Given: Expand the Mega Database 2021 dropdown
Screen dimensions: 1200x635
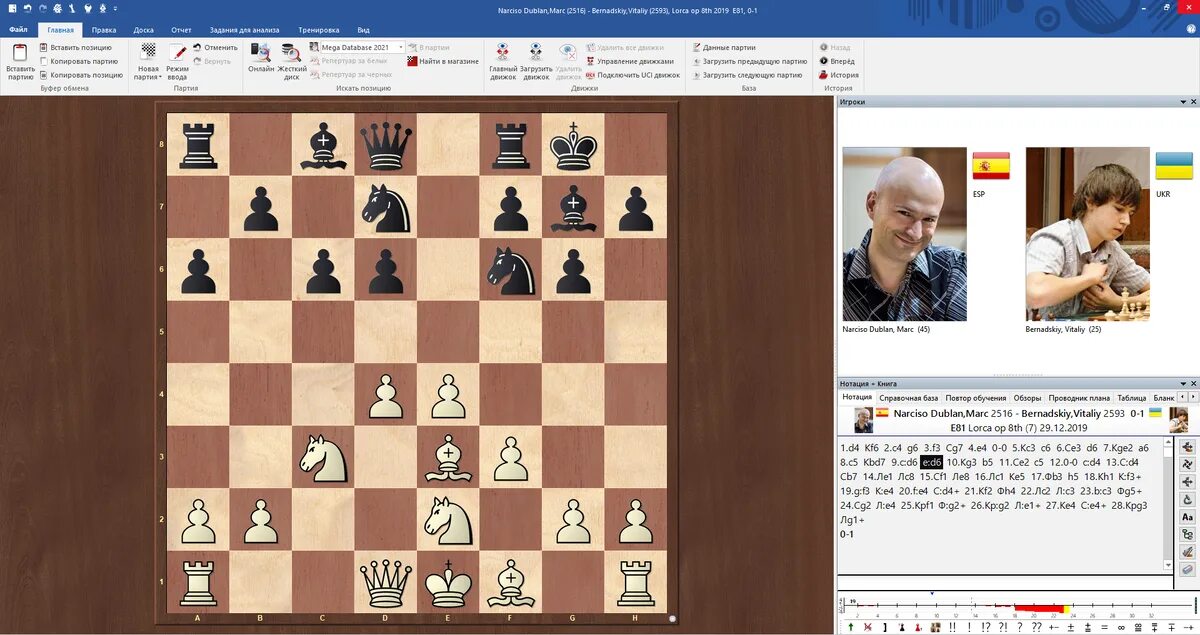Looking at the screenshot, I should pos(402,47).
